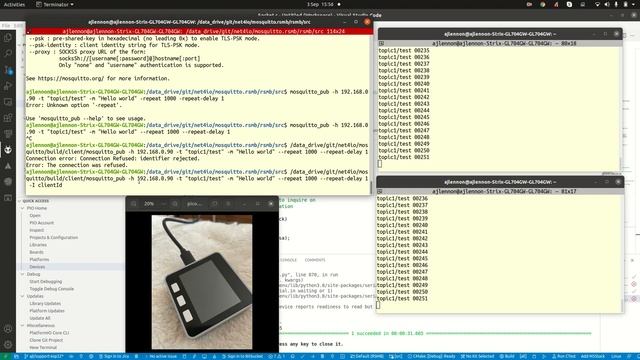Screen dimensions: 640x360
Task: Click the green remote indicator in status bar
Action: [6, 356]
